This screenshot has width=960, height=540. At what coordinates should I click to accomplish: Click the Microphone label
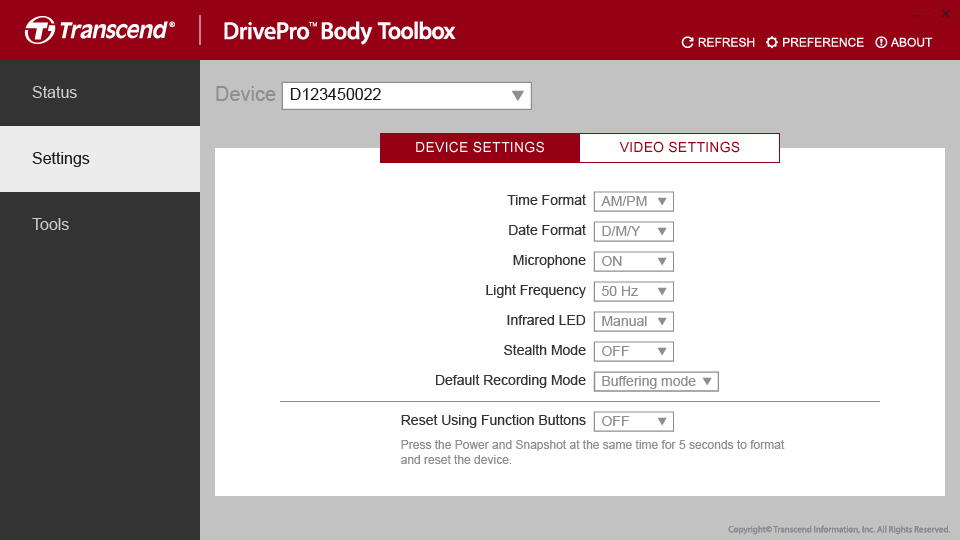(549, 260)
